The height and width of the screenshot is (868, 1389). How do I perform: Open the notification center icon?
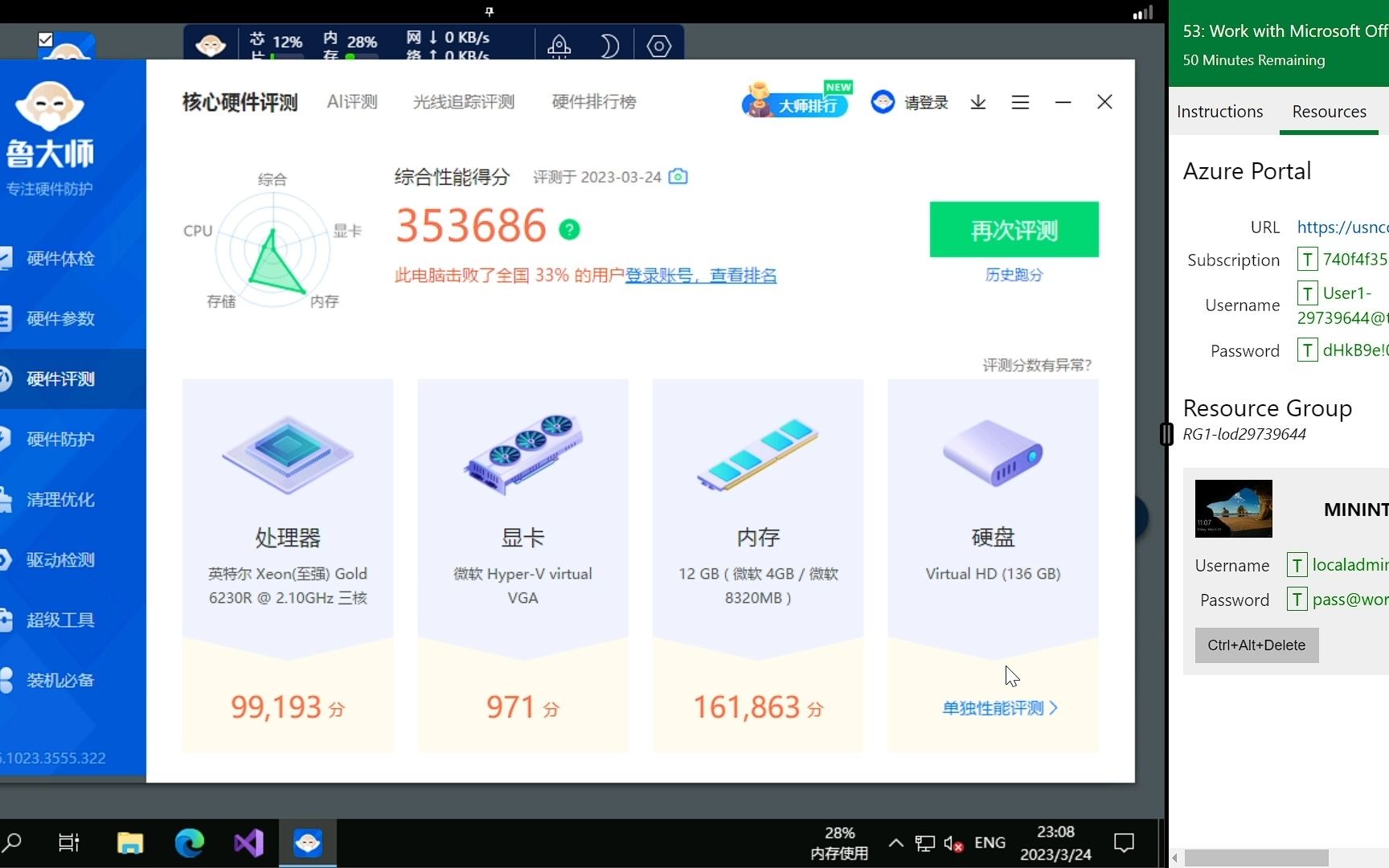[x=1124, y=842]
